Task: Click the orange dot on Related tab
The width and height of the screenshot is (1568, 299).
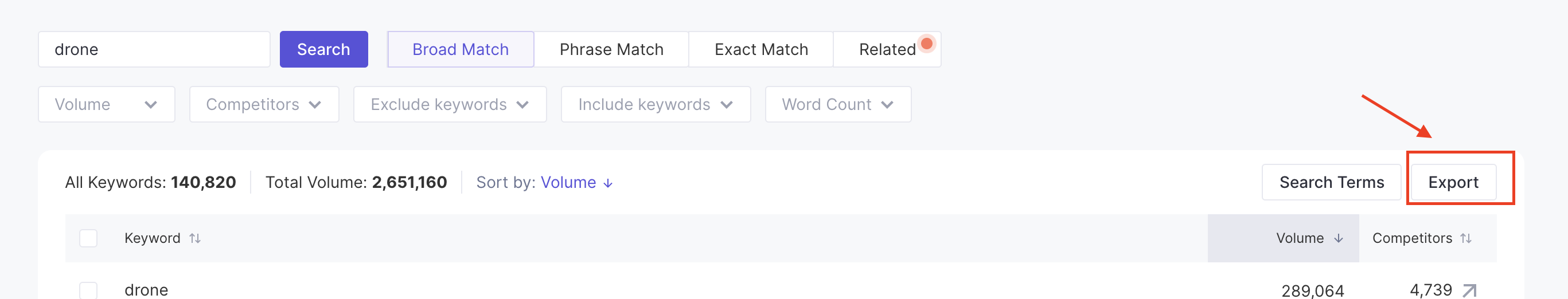Action: pos(926,44)
